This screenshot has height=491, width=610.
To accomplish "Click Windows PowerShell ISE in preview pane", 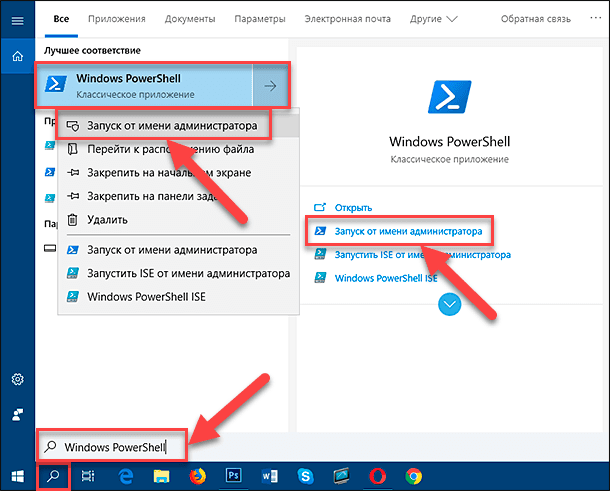I will [x=386, y=278].
